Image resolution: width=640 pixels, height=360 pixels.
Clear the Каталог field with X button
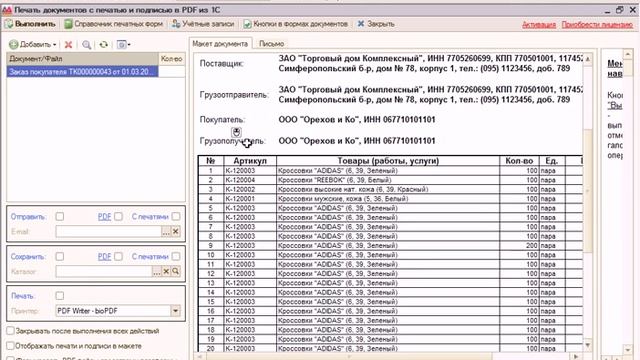[x=166, y=271]
